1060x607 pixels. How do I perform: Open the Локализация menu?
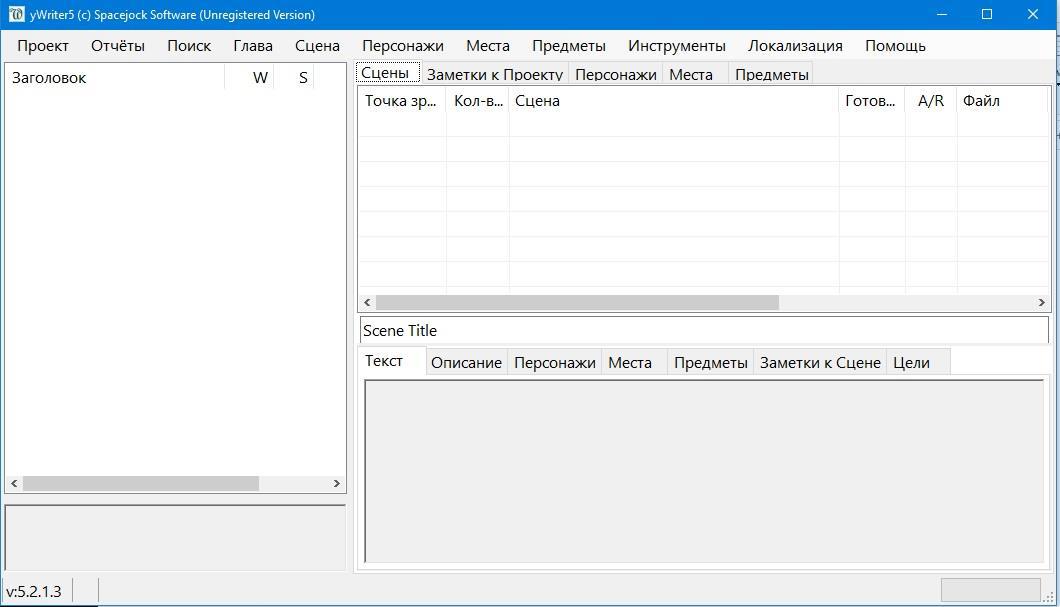pyautogui.click(x=795, y=46)
